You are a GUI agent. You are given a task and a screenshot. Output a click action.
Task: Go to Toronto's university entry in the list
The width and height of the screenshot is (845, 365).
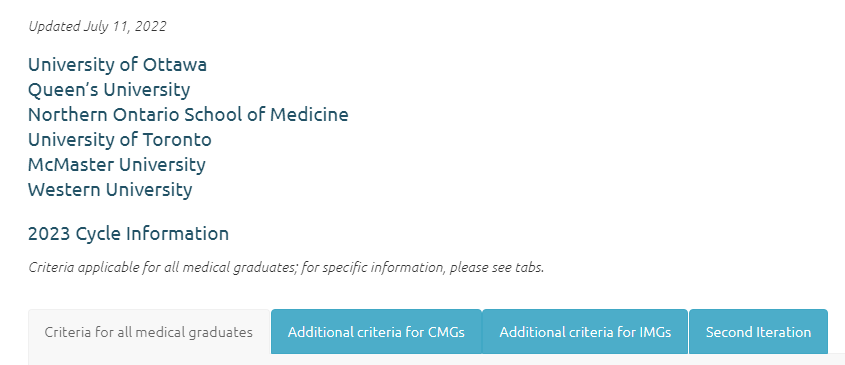click(120, 140)
